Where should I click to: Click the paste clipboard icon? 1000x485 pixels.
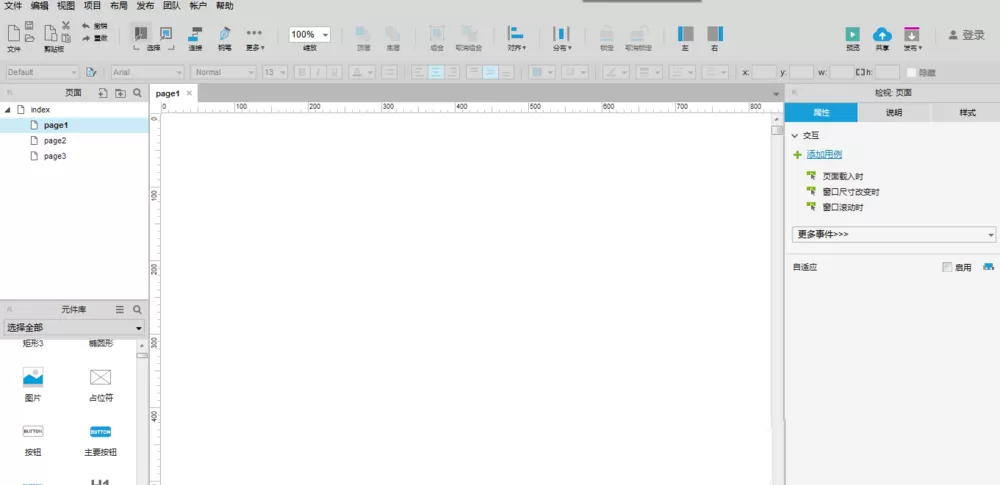(66, 38)
